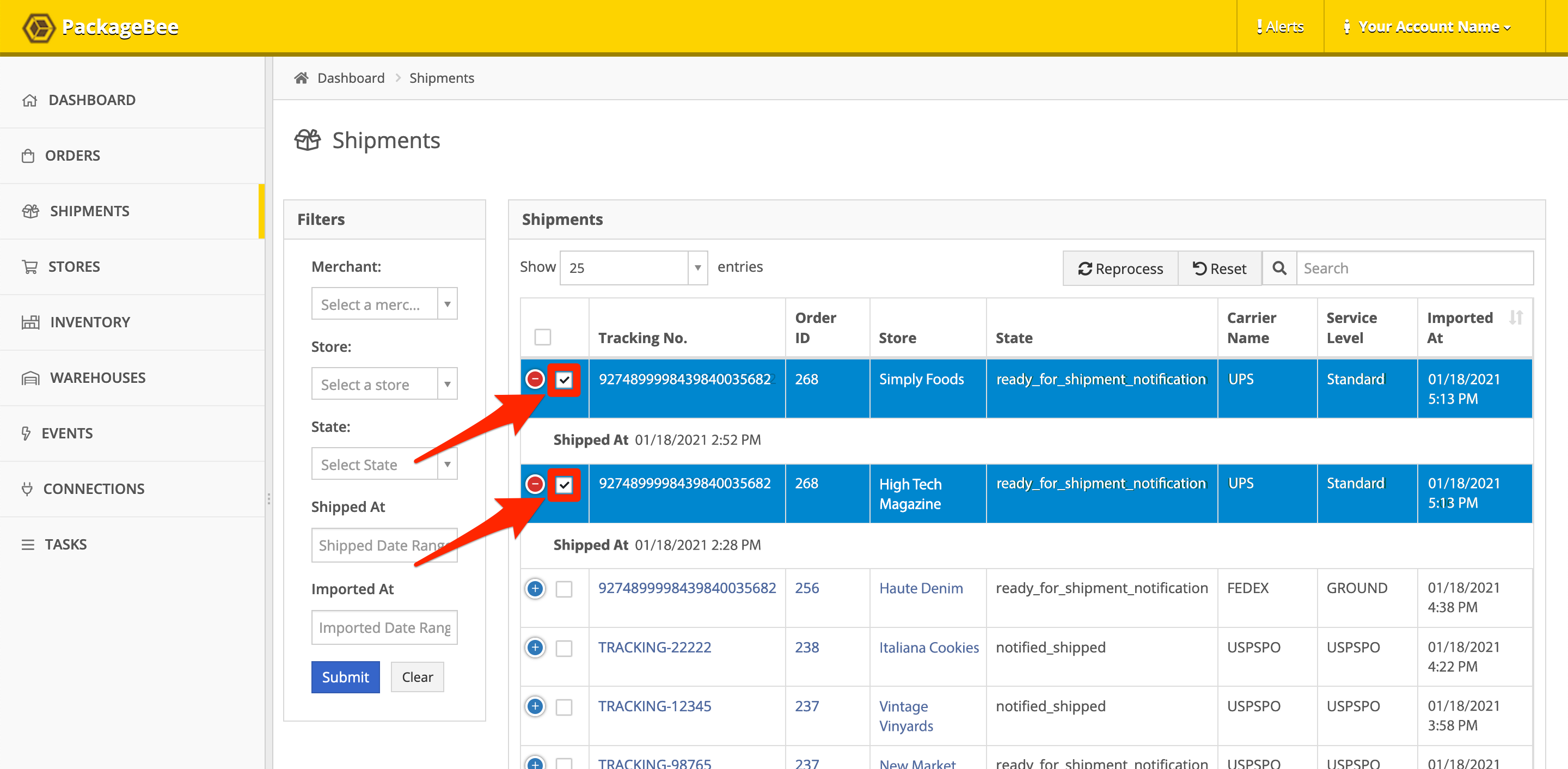This screenshot has width=1568, height=769.
Task: Open High Tech Magazine store link
Action: 910,494
